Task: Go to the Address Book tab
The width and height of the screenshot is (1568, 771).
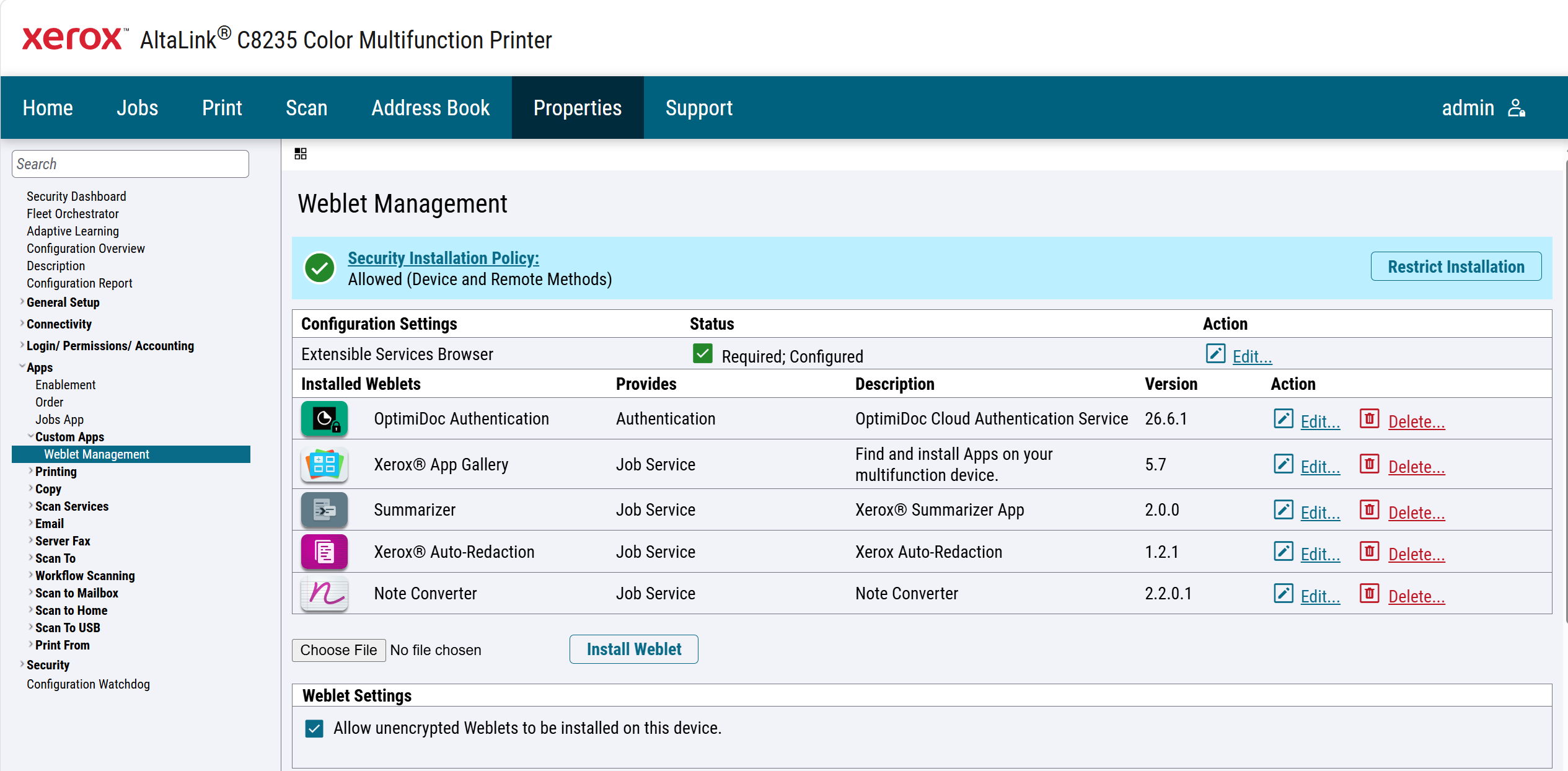Action: click(431, 108)
